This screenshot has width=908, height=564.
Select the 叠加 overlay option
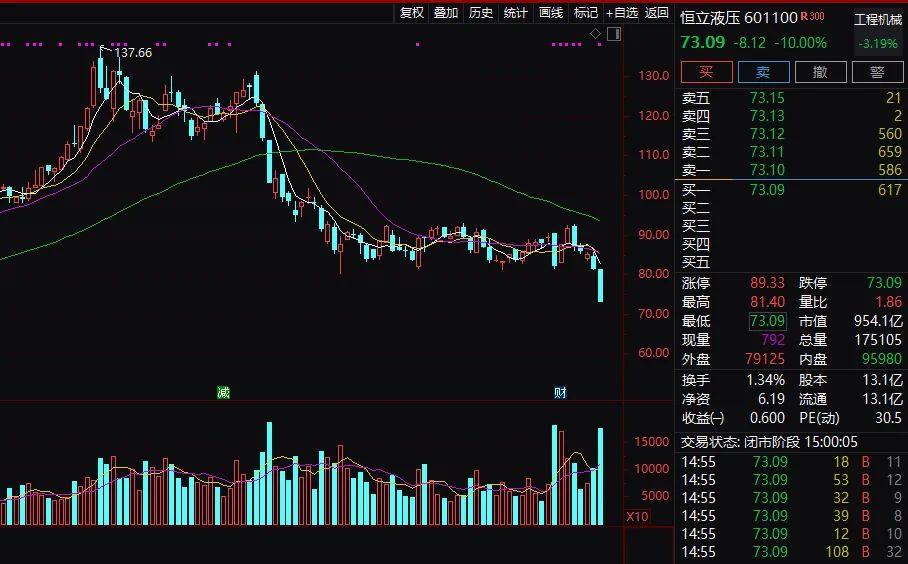coord(446,13)
